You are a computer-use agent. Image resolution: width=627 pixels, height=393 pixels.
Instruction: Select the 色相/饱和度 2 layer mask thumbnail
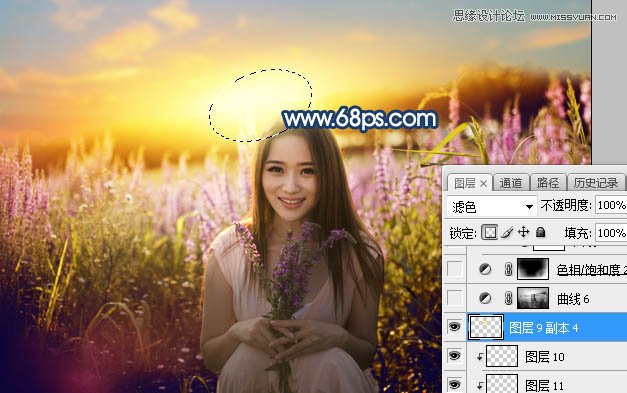[533, 269]
